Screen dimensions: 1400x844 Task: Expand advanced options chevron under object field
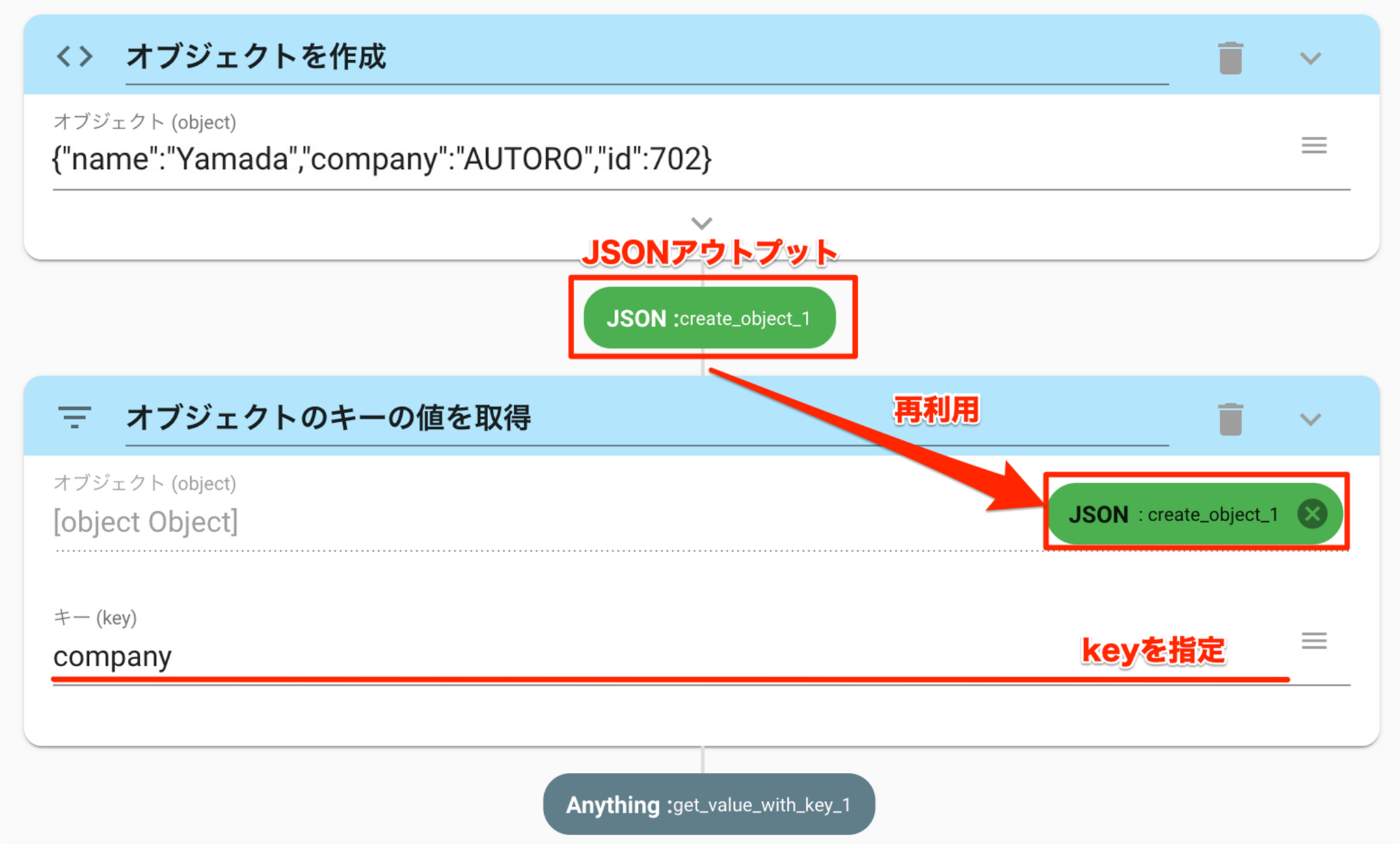(x=701, y=223)
